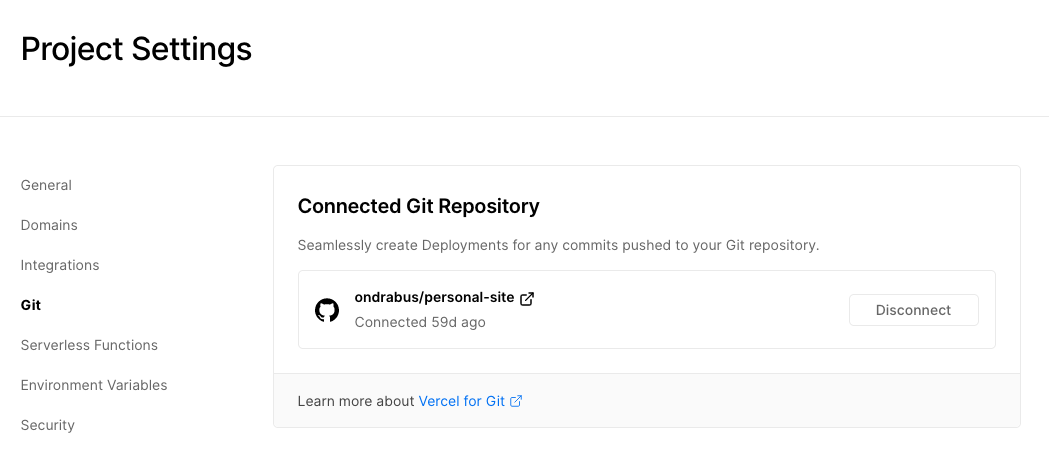Click external link icon beside ondrabus/personal-site
The width and height of the screenshot is (1049, 451).
point(527,298)
